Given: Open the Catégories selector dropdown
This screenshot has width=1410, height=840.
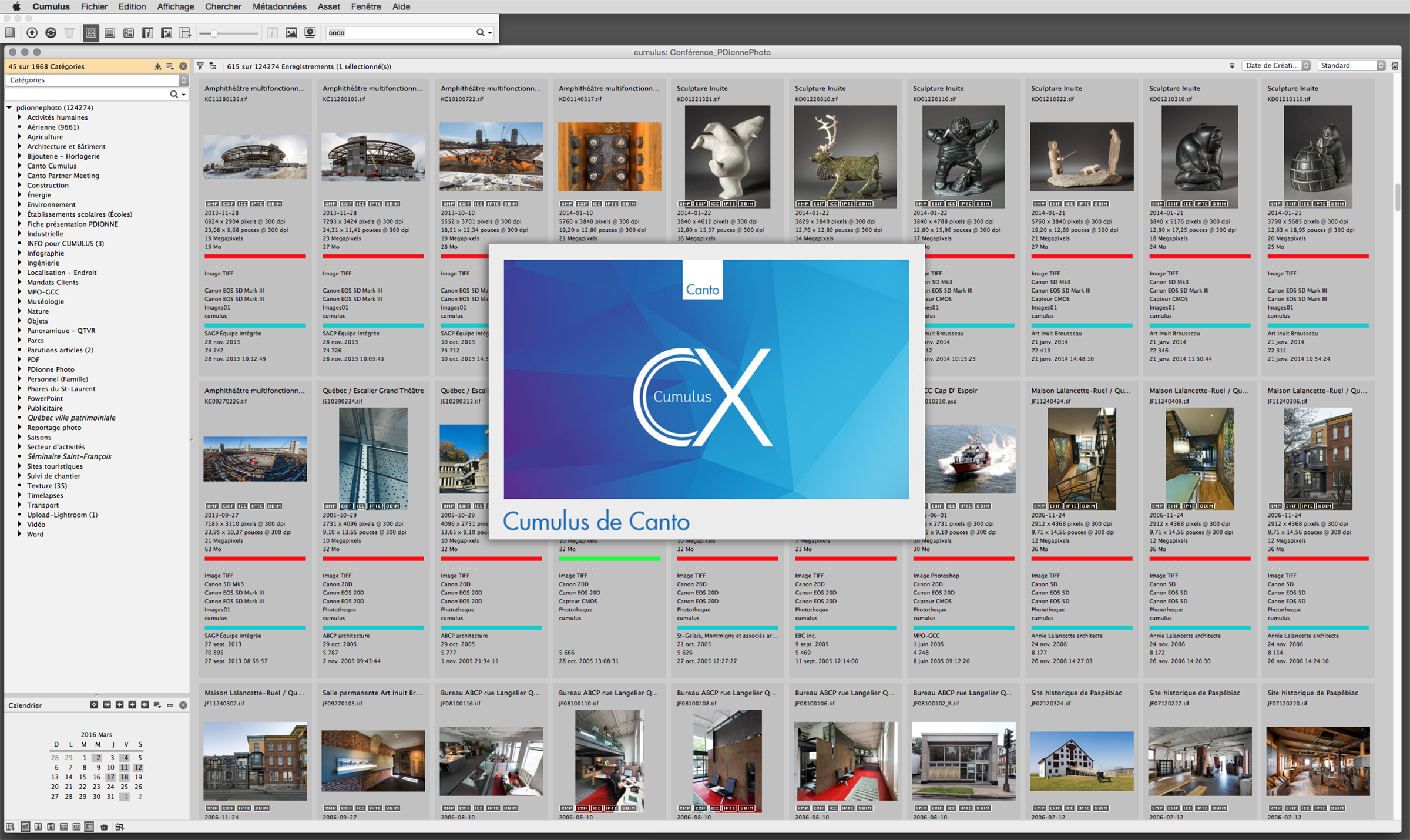Looking at the screenshot, I should 97,80.
